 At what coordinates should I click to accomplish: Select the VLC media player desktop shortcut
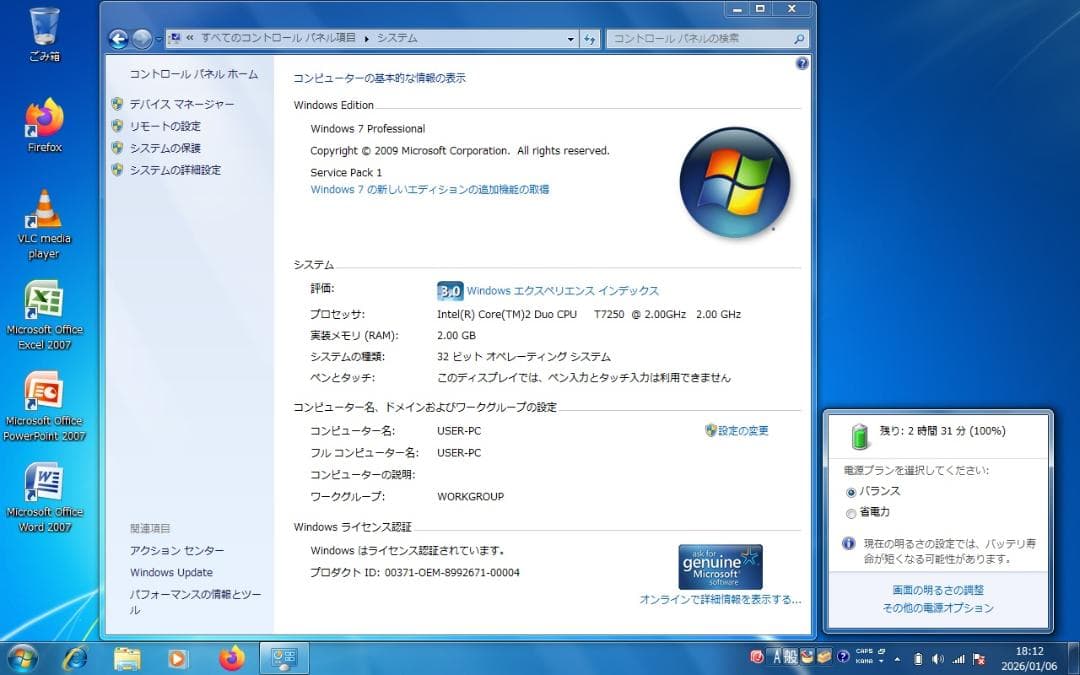point(44,225)
